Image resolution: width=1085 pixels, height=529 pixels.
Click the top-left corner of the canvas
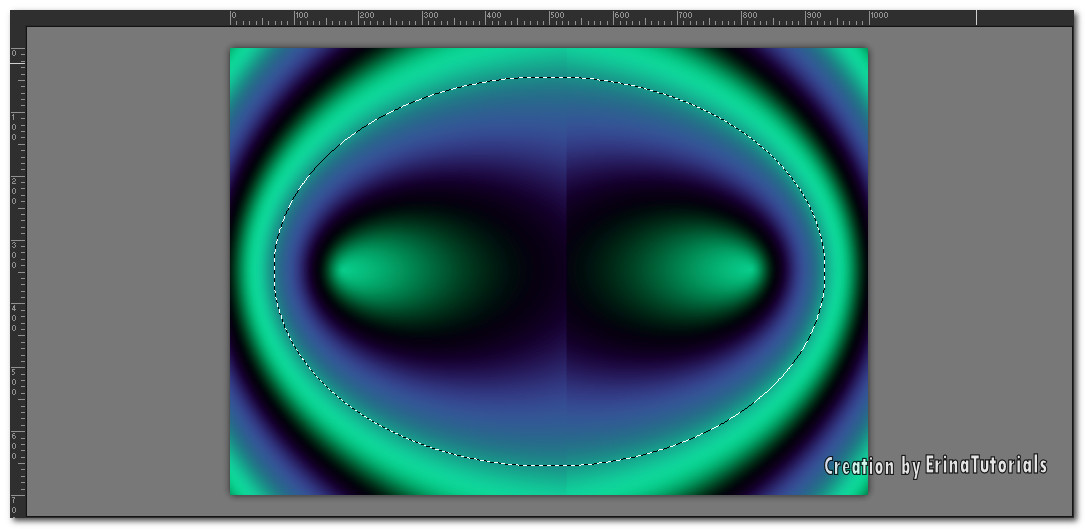tap(232, 50)
